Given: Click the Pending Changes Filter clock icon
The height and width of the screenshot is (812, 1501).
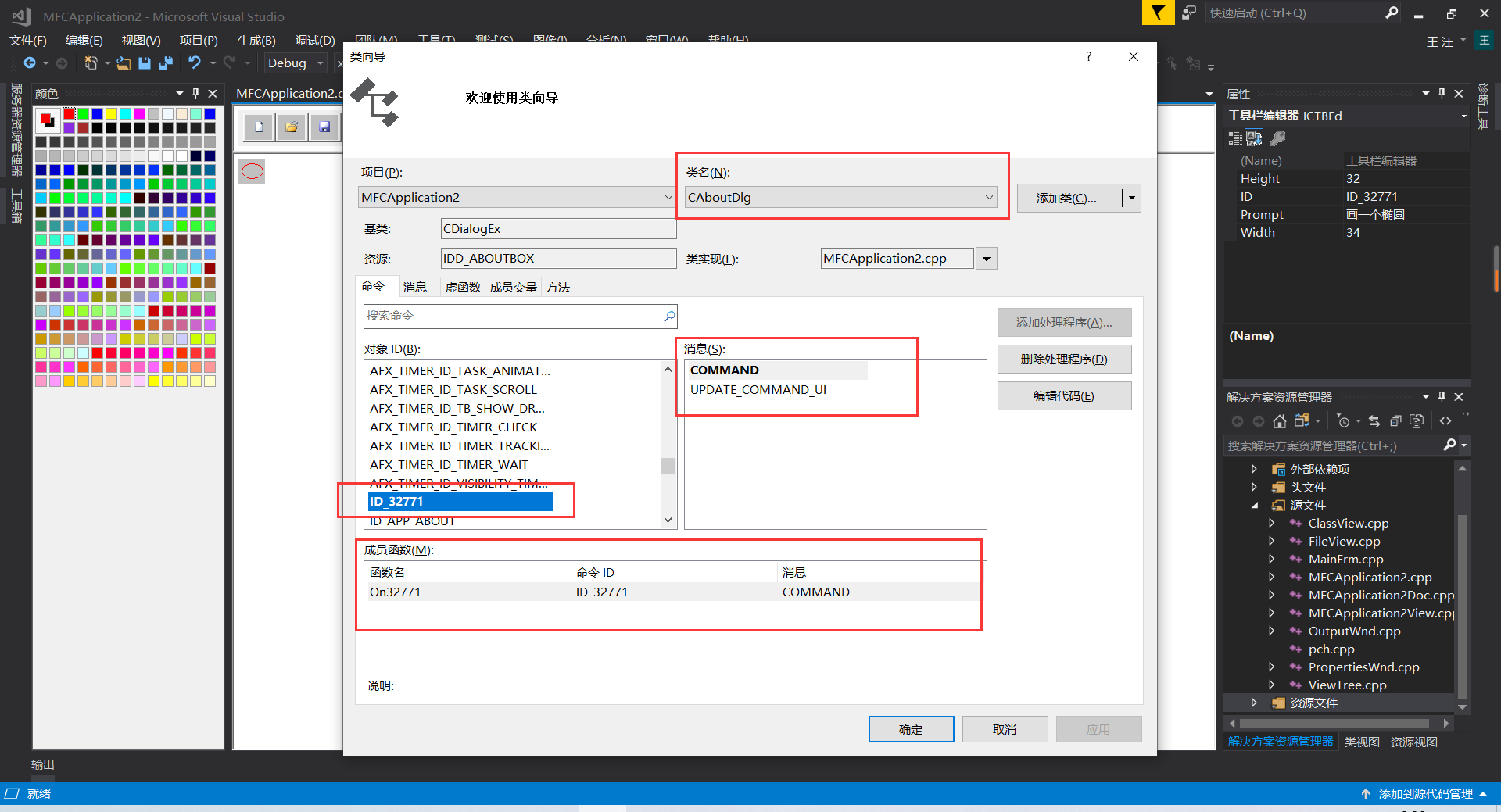Looking at the screenshot, I should 1343,421.
